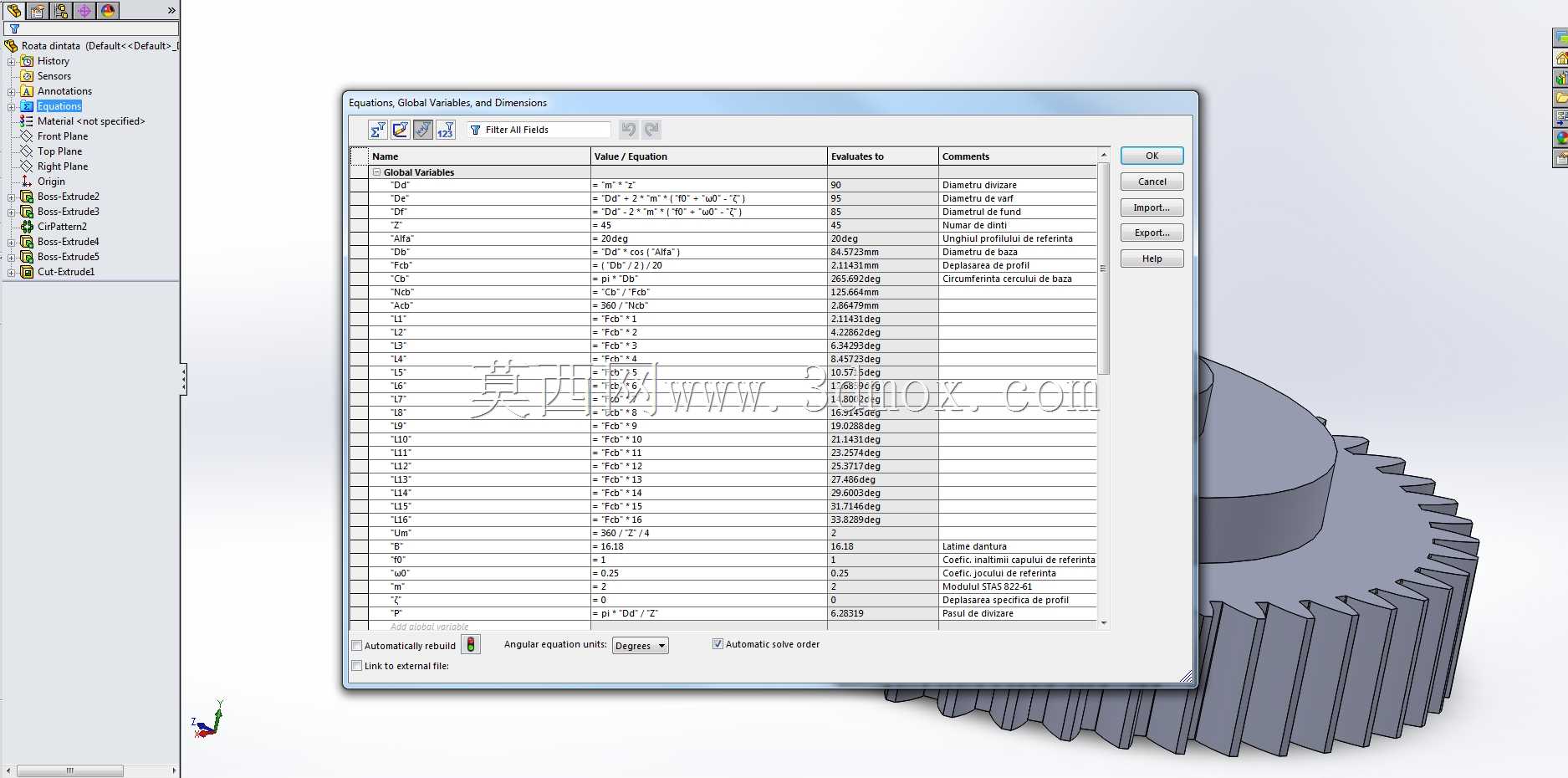The image size is (1568, 778).
Task: Open Angular equation units dropdown
Action: click(641, 646)
